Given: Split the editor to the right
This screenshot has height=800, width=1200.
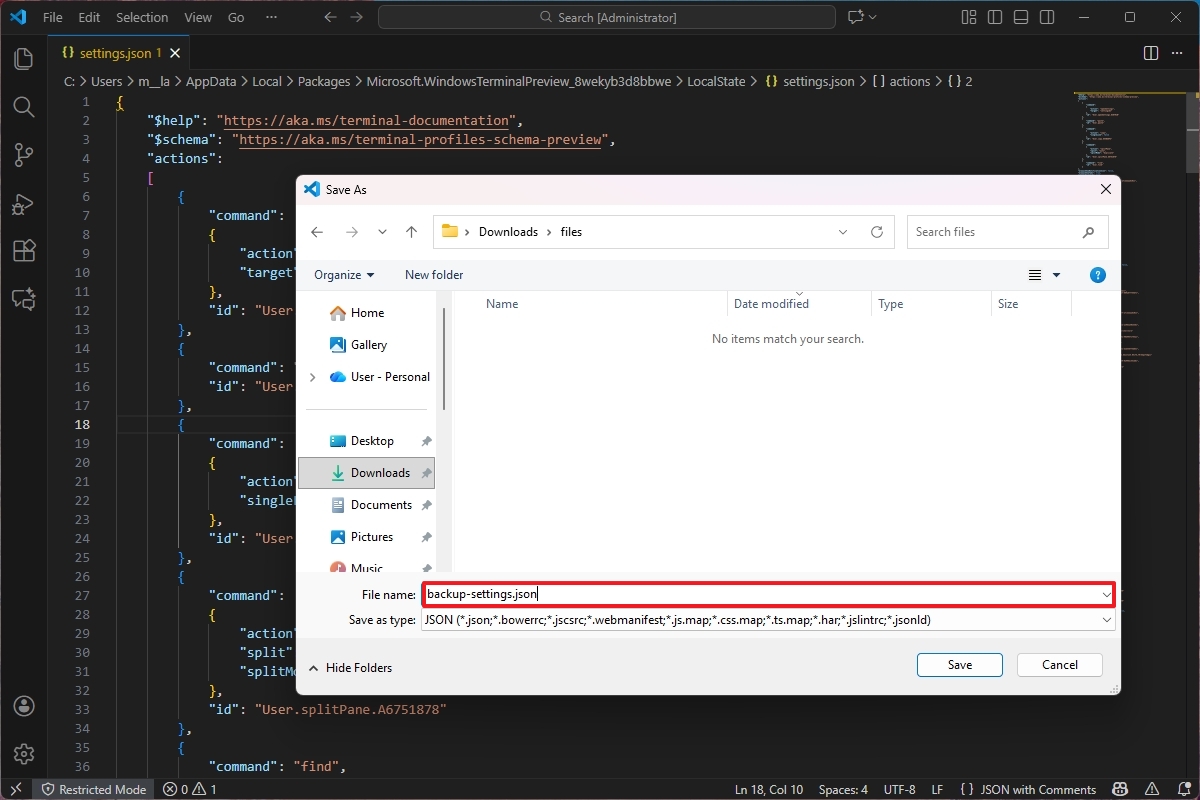Looking at the screenshot, I should click(1151, 52).
